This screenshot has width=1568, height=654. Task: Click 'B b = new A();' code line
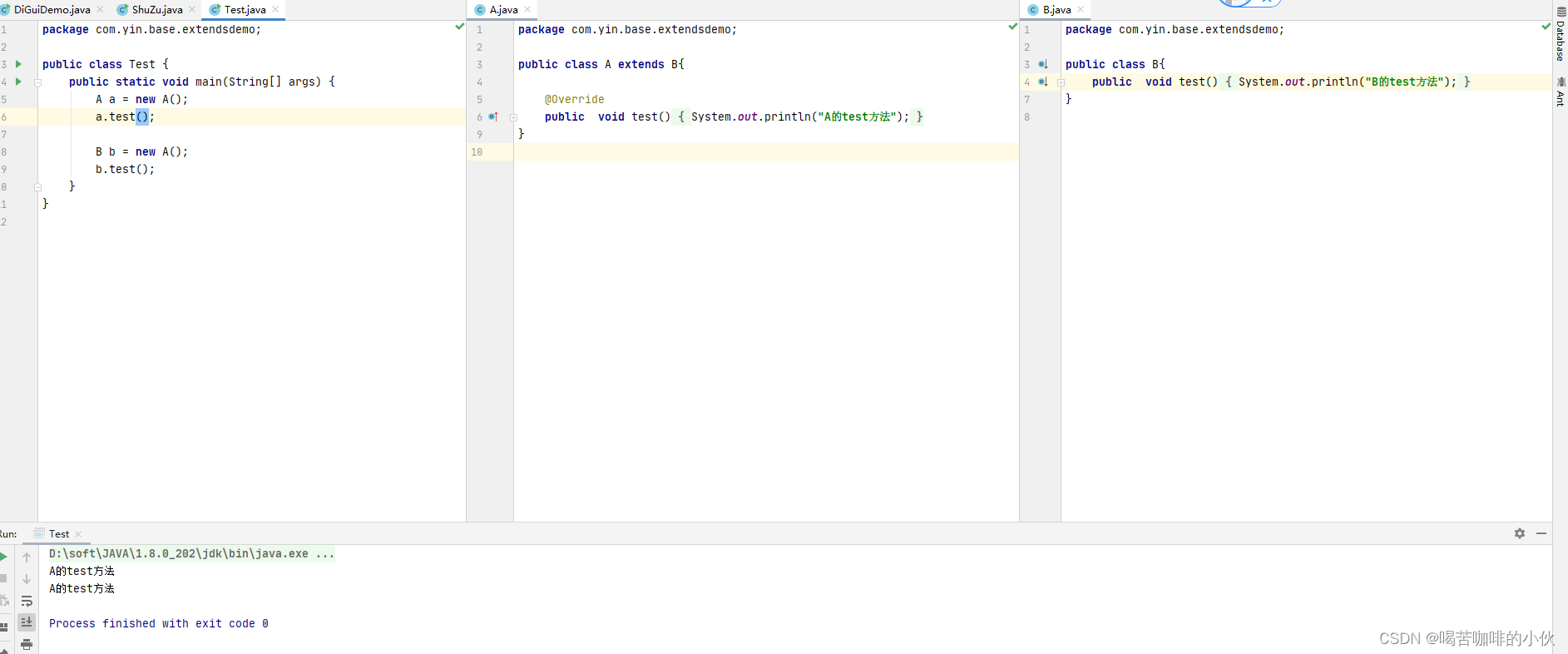tap(141, 151)
